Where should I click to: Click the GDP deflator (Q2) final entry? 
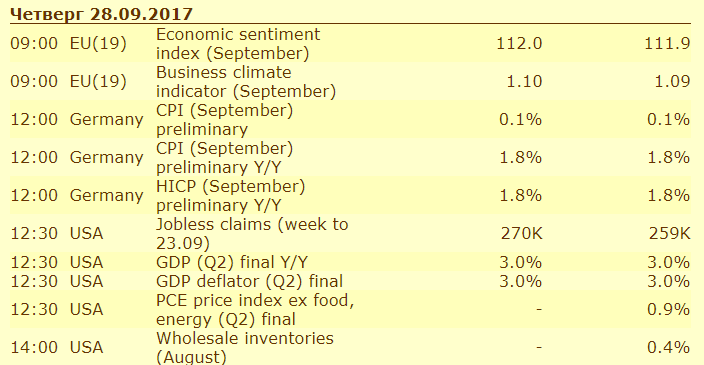pyautogui.click(x=249, y=281)
